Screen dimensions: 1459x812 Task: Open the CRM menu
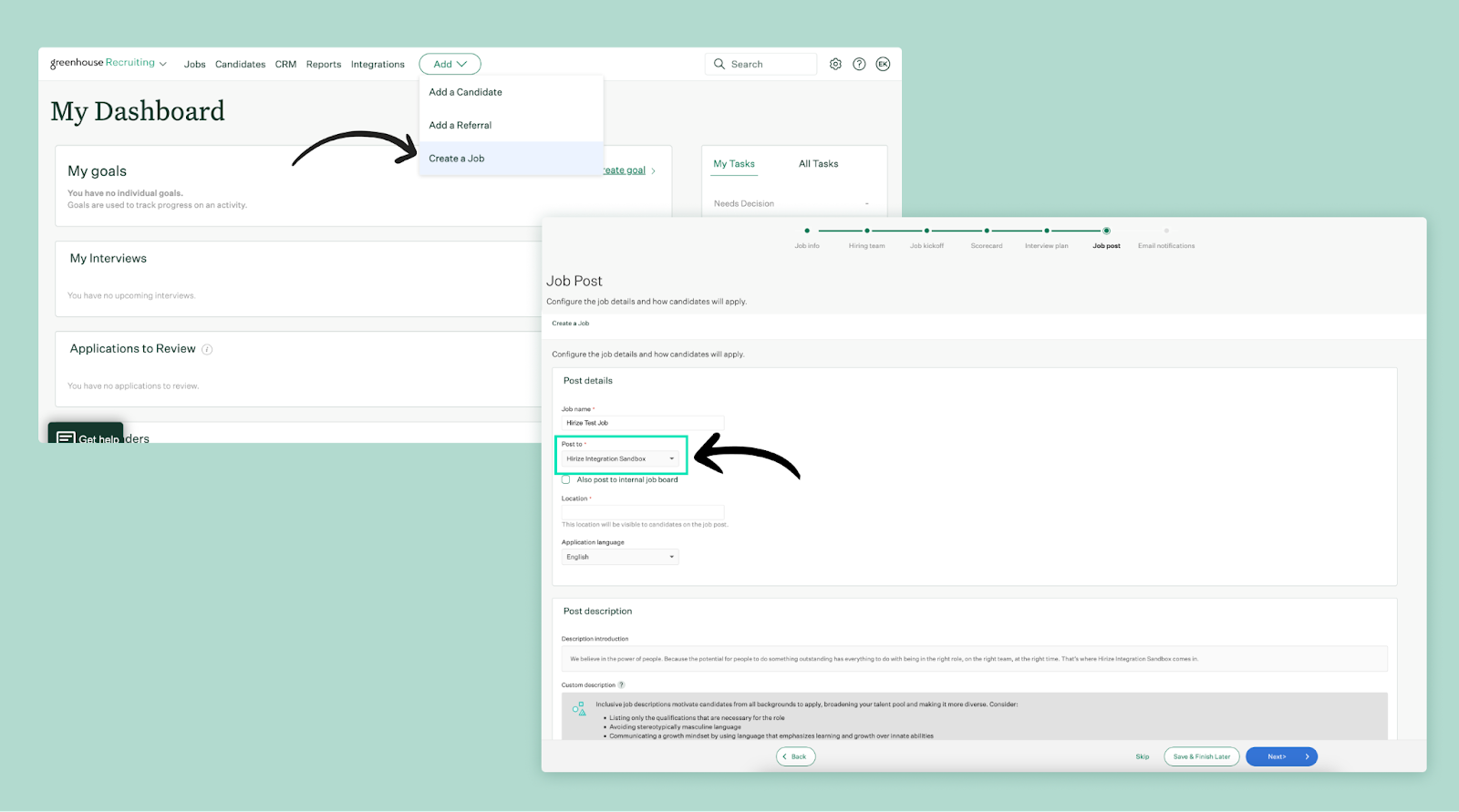[x=285, y=64]
